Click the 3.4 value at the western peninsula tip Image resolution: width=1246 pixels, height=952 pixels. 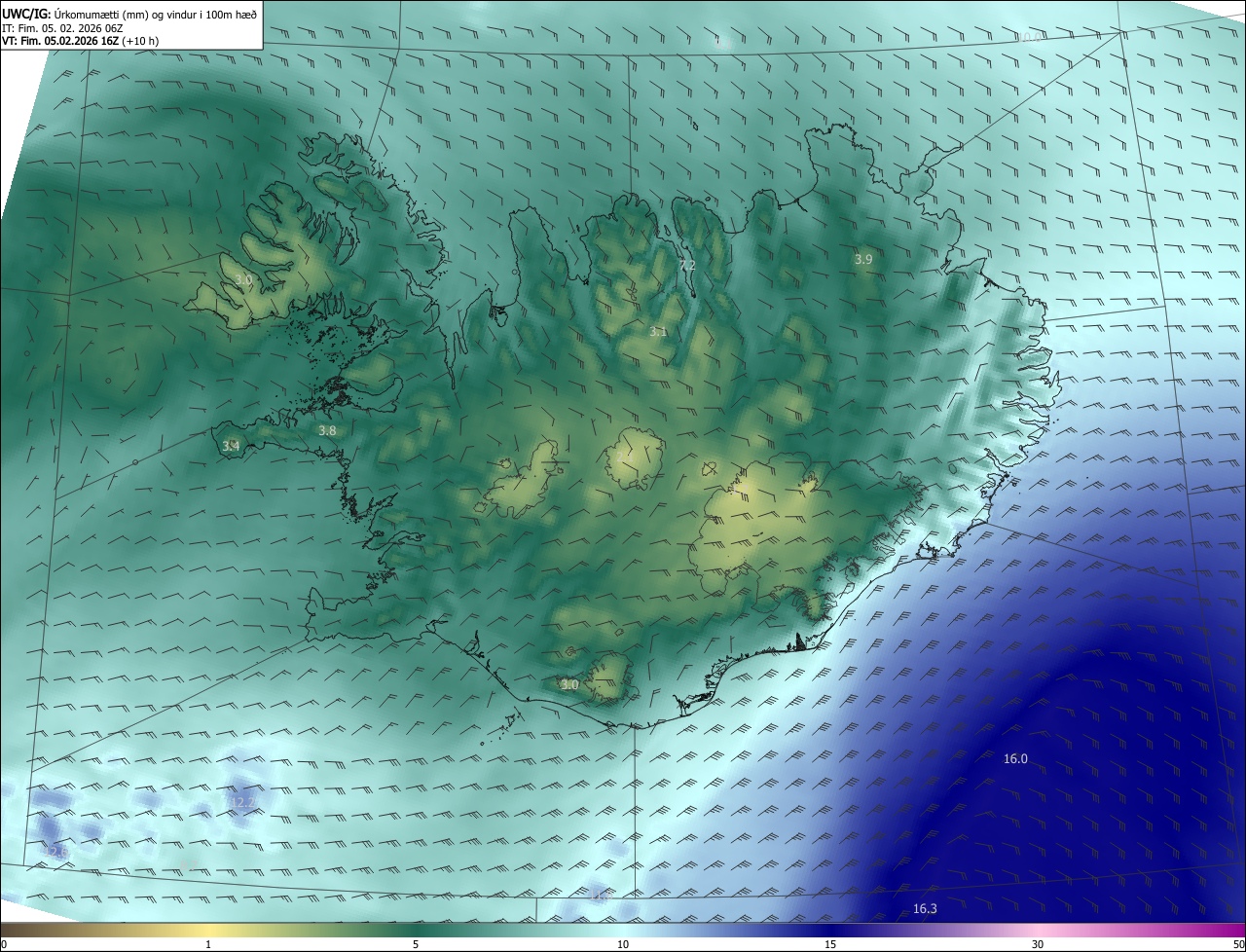231,446
